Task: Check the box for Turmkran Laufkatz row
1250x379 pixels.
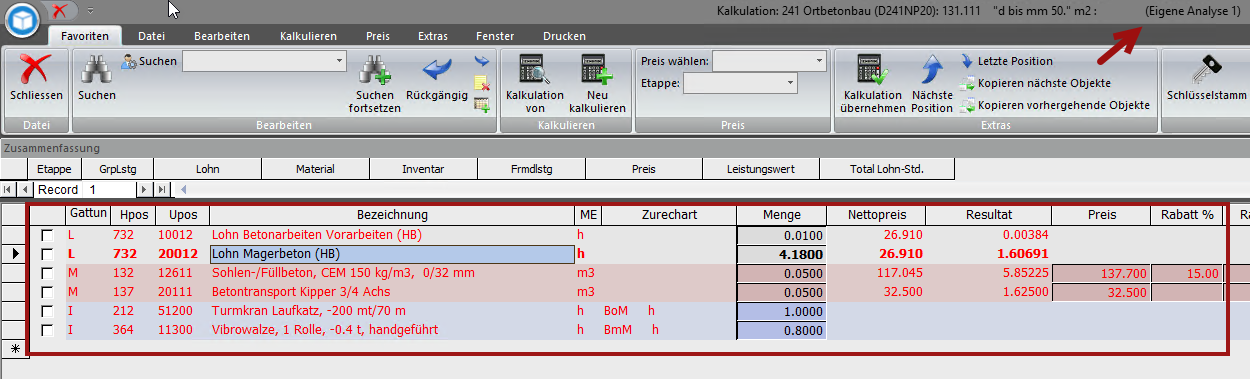Action: pos(46,311)
